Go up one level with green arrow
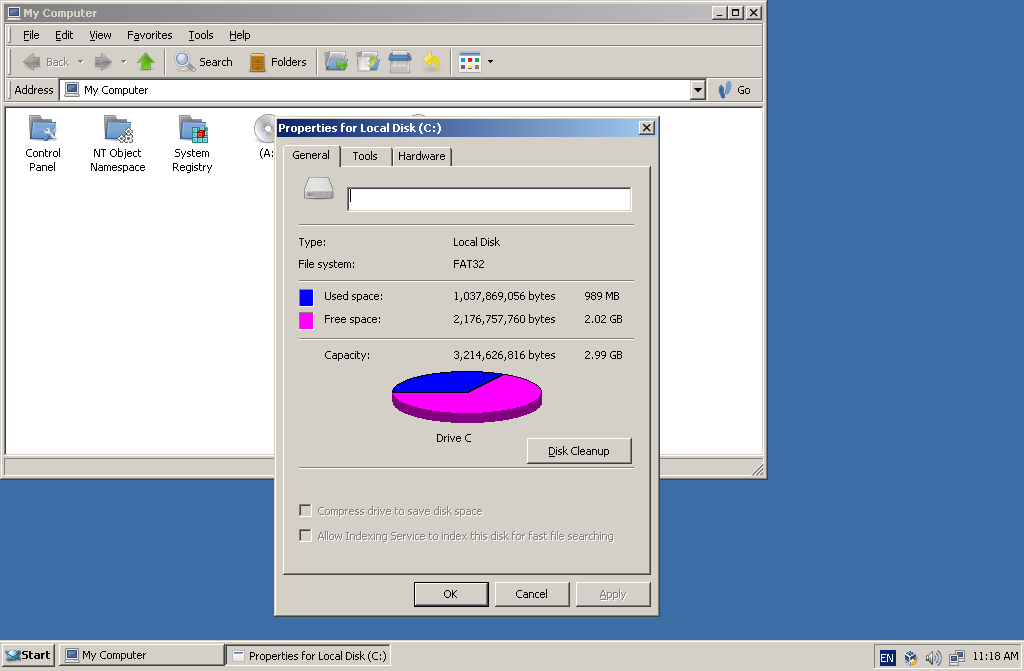The image size is (1024, 671). coord(146,62)
